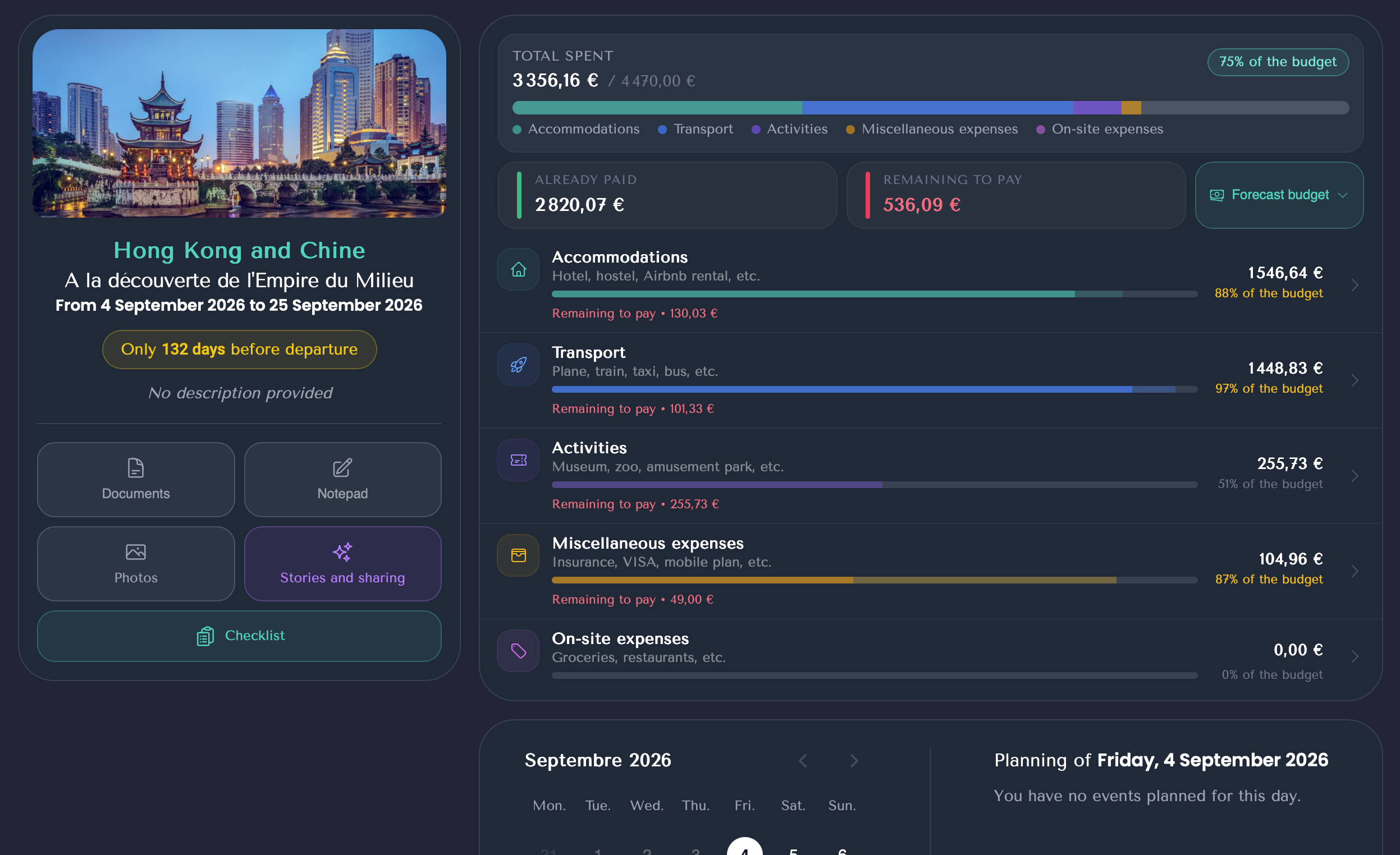Click the trip cover photo
The height and width of the screenshot is (855, 1400).
tap(239, 123)
